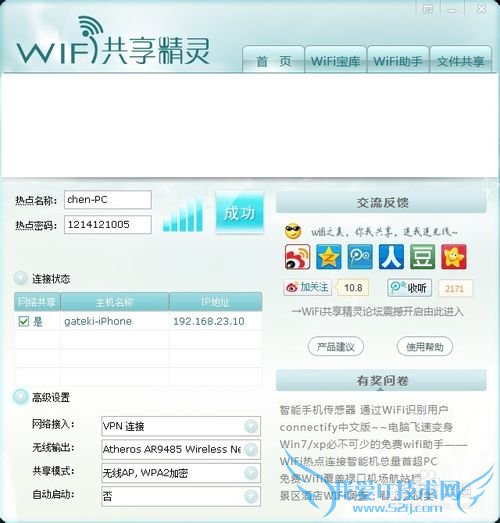Open the Douban share icon
The image size is (500, 523).
click(422, 256)
